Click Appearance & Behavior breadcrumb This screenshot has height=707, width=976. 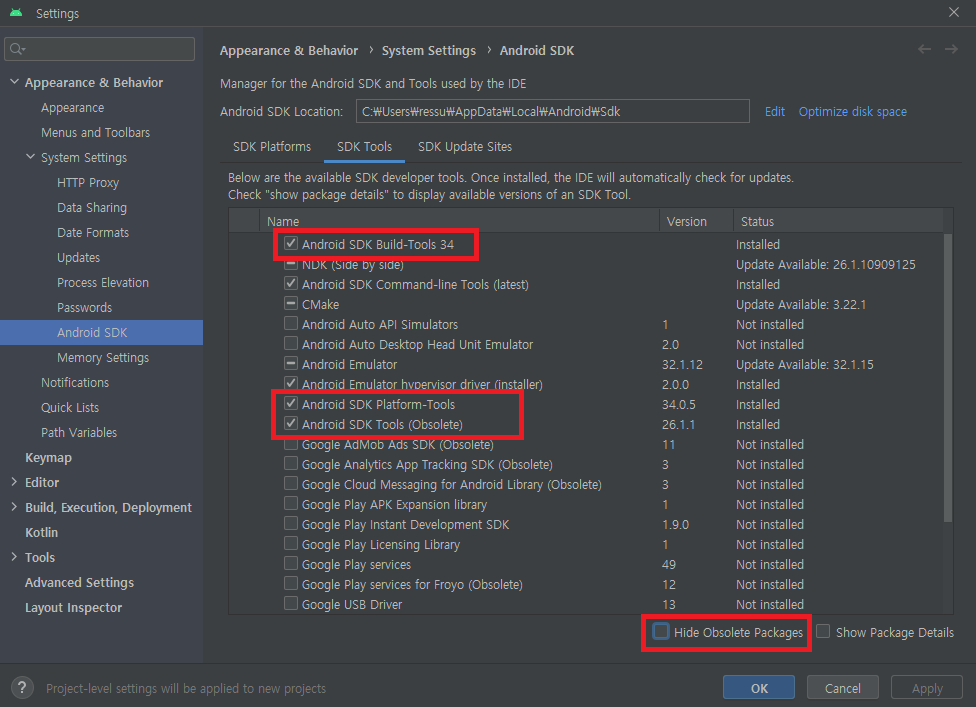(289, 50)
